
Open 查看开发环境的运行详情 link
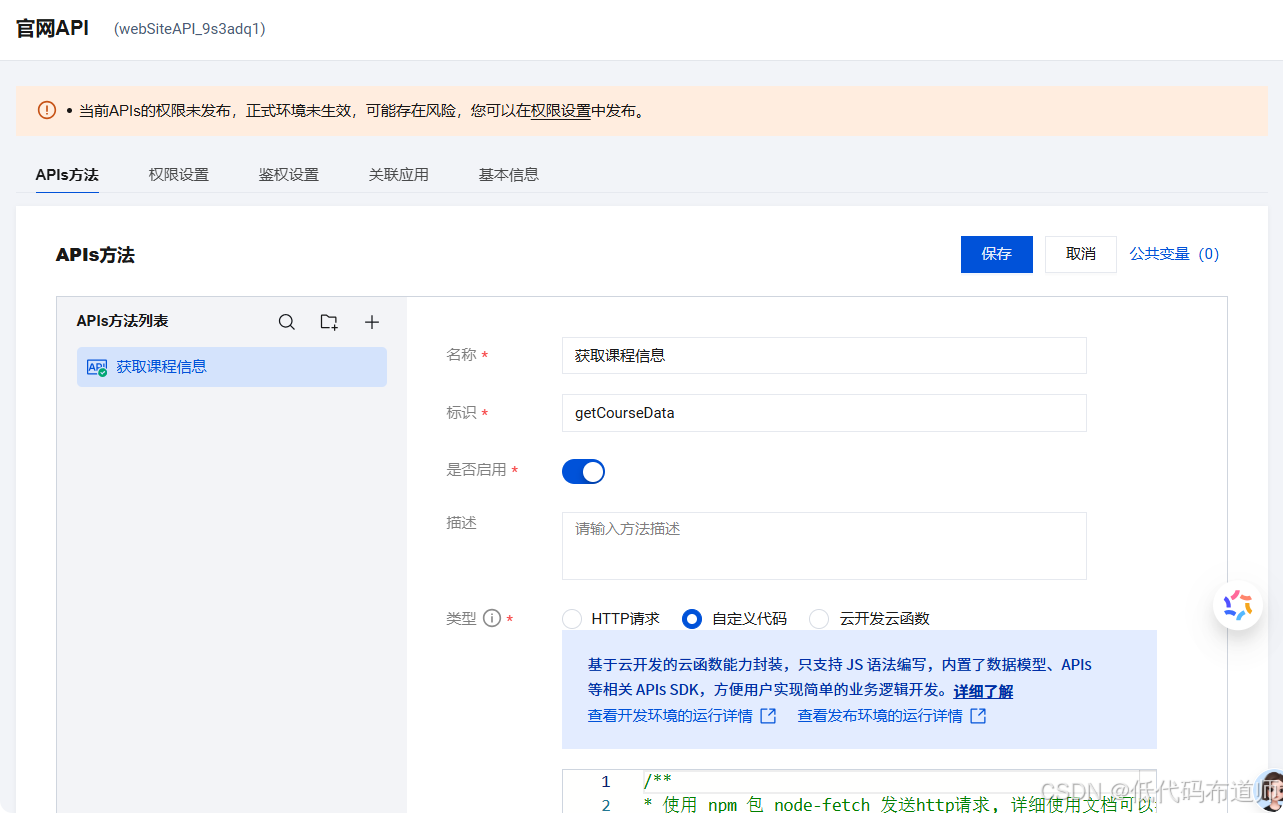(x=670, y=716)
